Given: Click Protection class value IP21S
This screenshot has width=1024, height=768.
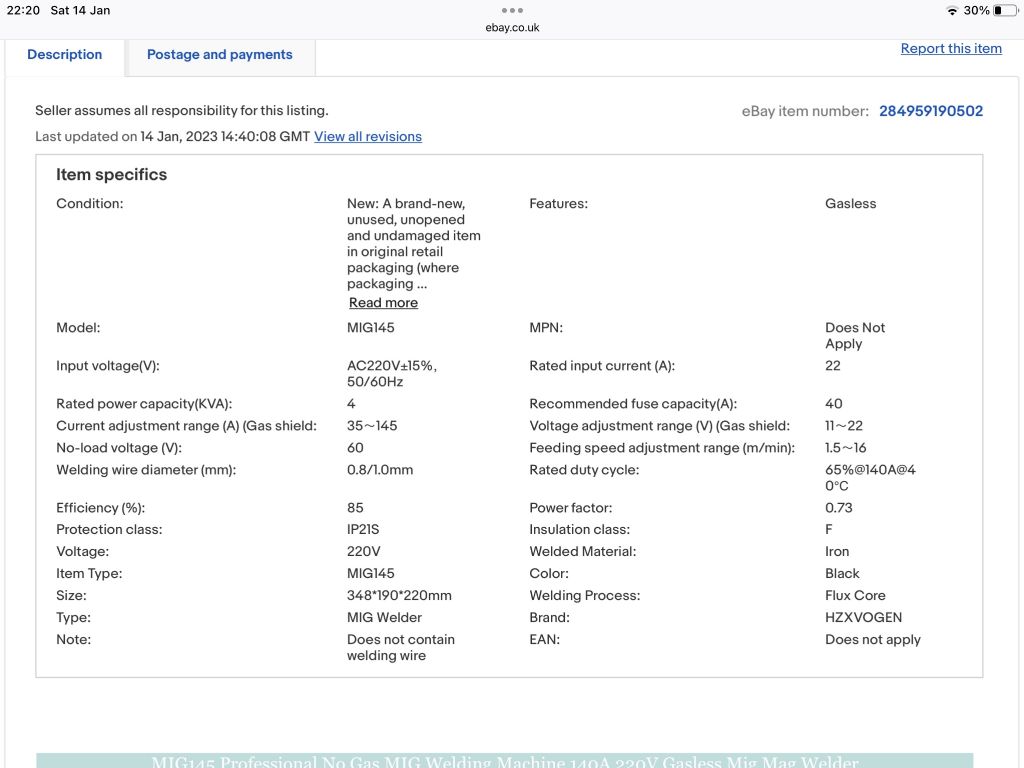Looking at the screenshot, I should [x=362, y=529].
